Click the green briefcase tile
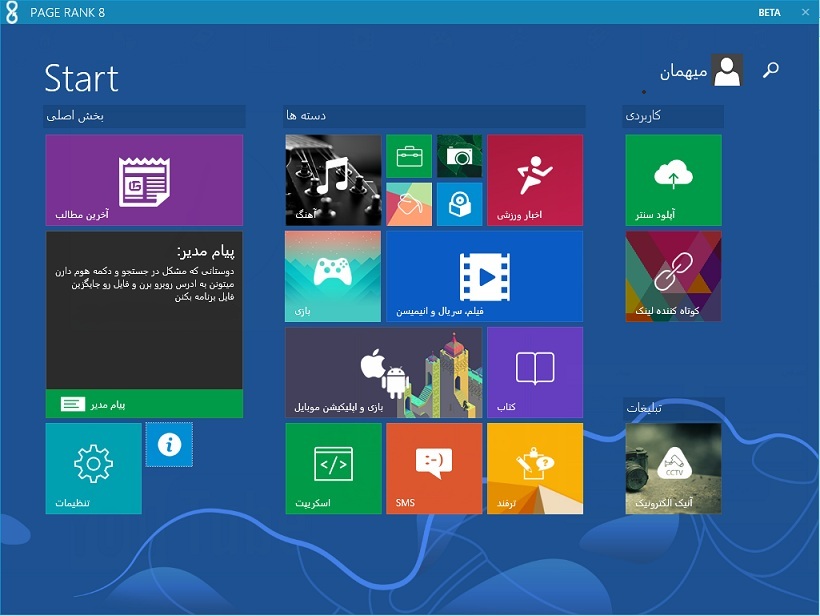Viewport: 820px width, 616px height. [x=409, y=156]
